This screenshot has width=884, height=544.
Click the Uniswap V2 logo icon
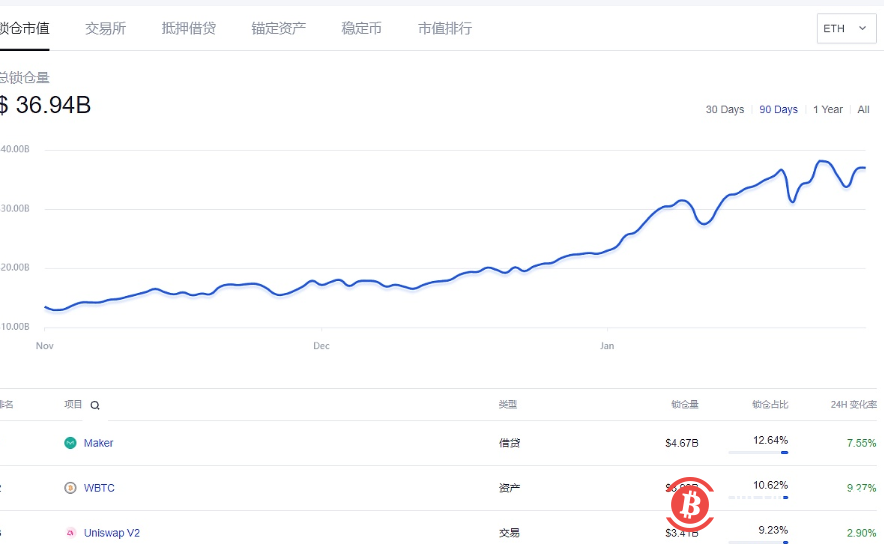pyautogui.click(x=70, y=533)
